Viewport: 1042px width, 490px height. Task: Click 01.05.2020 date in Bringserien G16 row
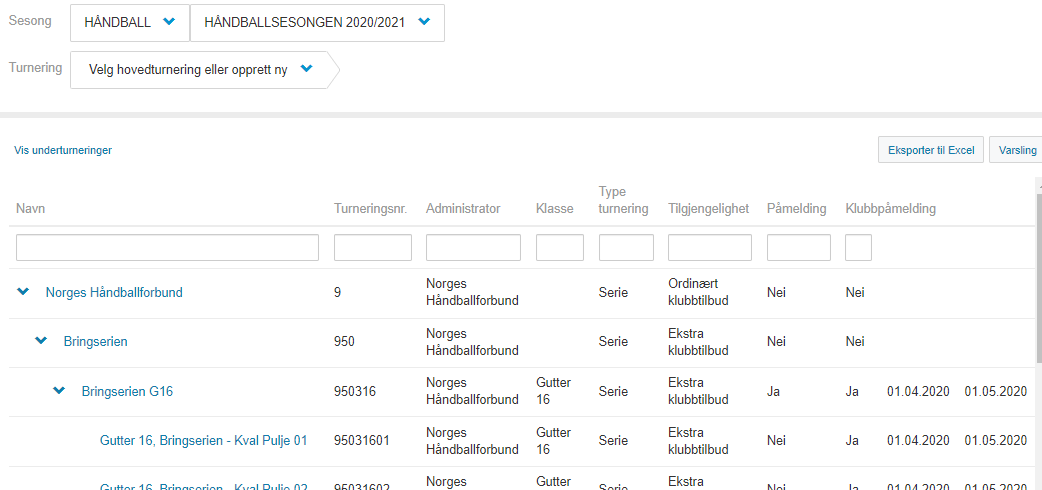[x=995, y=391]
